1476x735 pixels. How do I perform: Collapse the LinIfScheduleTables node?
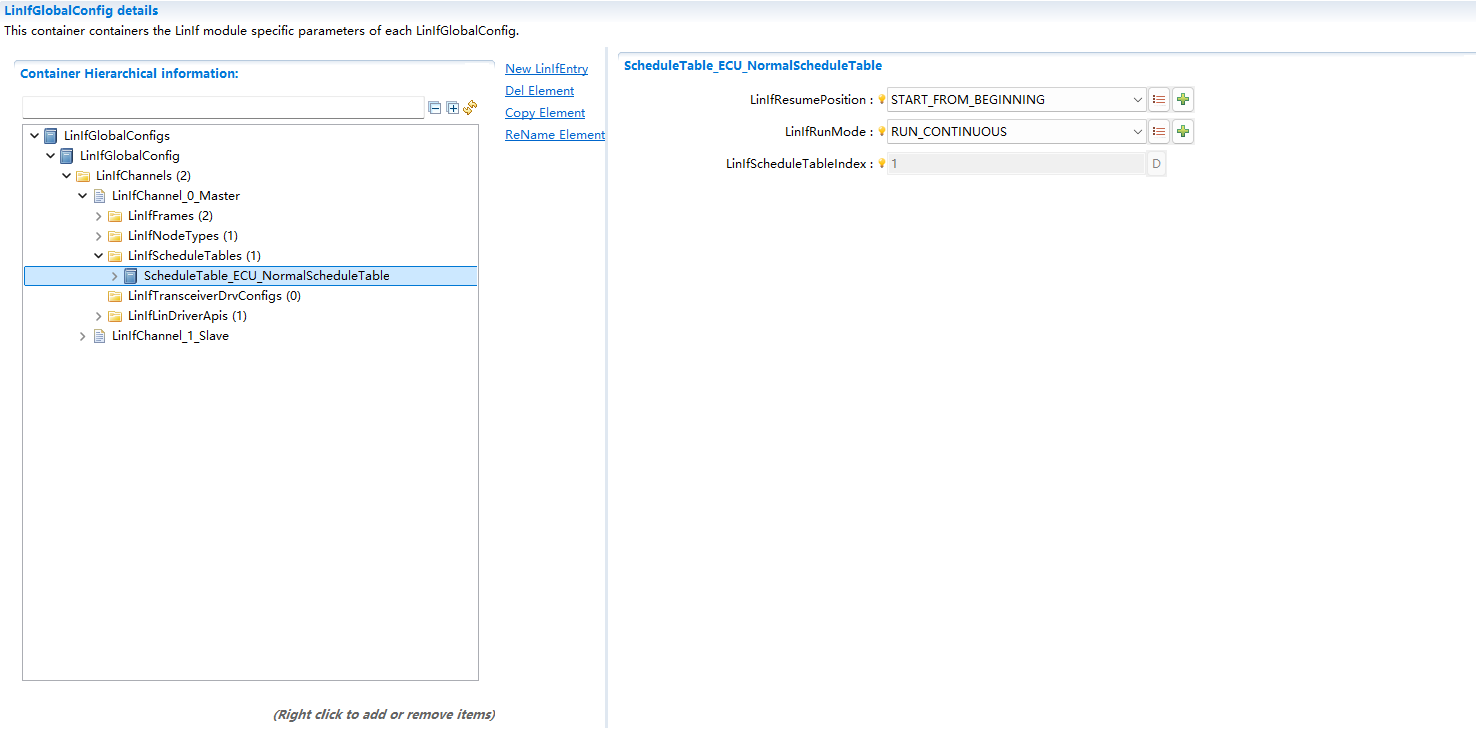tap(98, 255)
